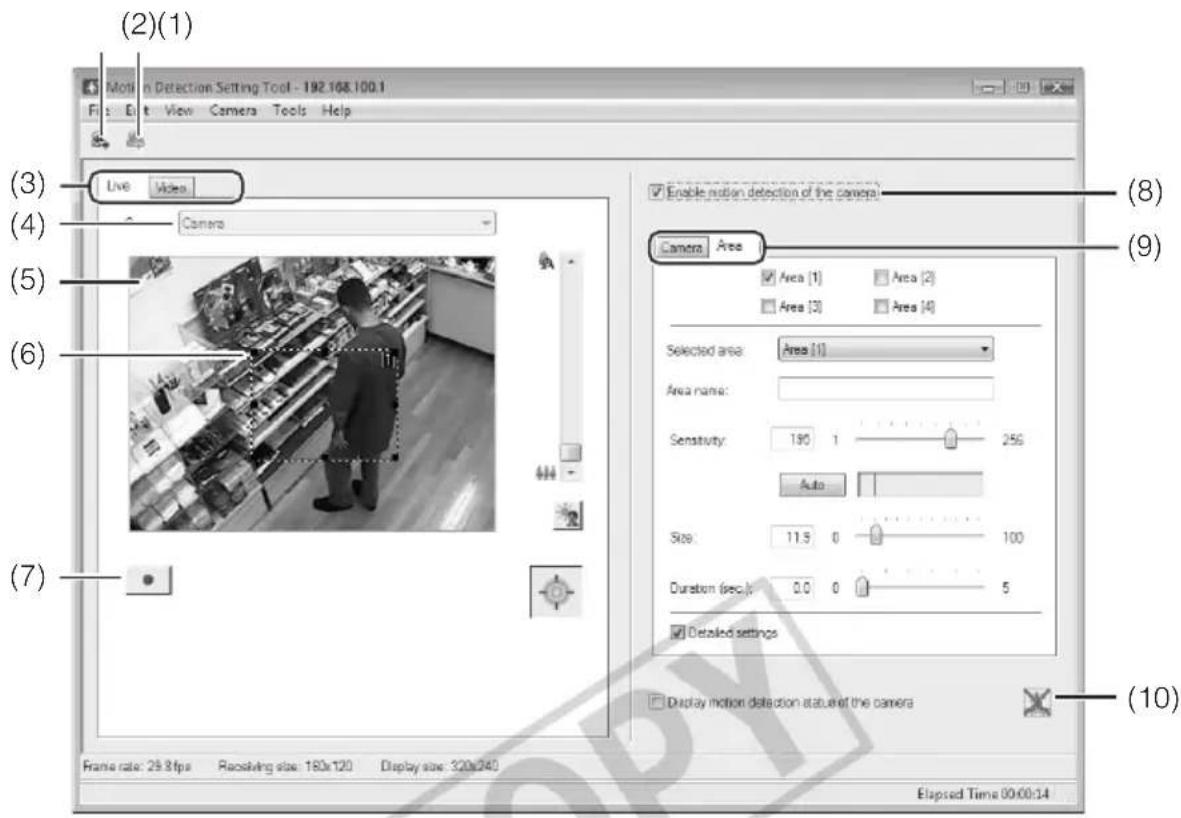The width and height of the screenshot is (1181, 818).
Task: Switch to the Video tab
Action: pos(171,188)
